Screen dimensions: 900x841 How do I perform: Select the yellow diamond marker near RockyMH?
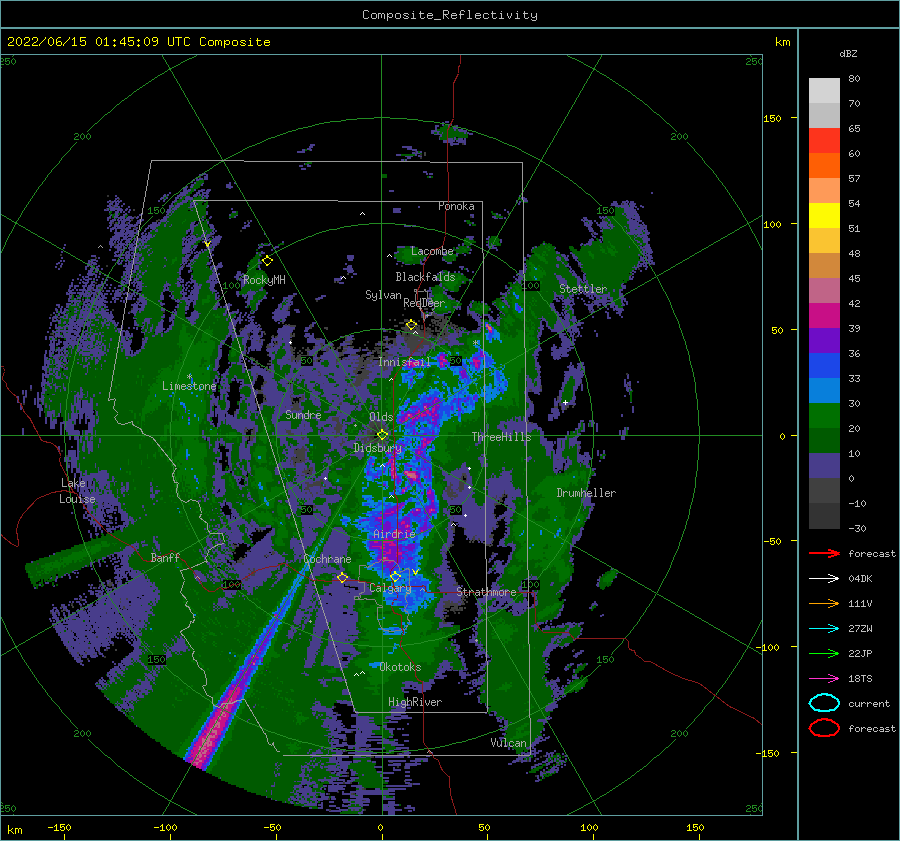267,261
